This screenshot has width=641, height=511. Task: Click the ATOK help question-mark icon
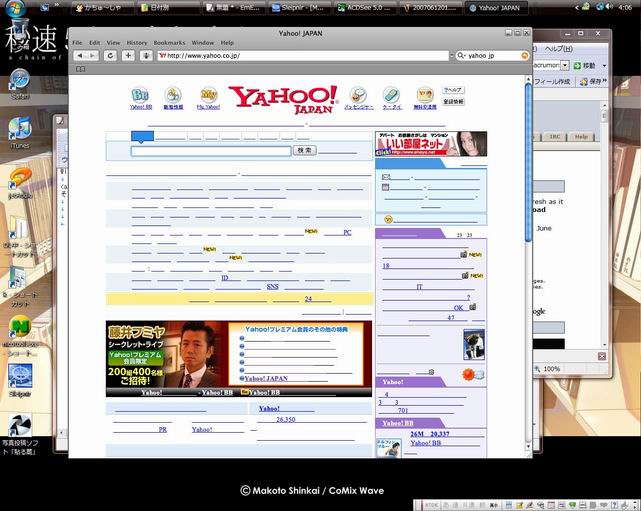click(x=614, y=505)
